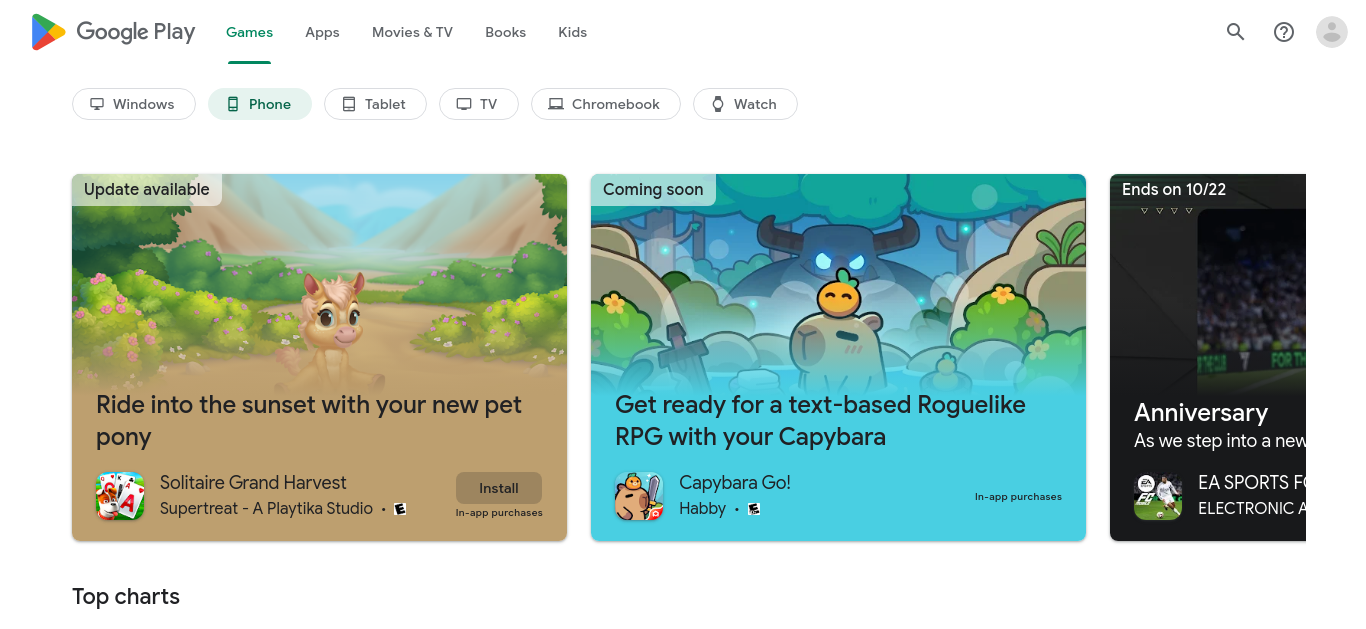Click the 'Coming soon' label
This screenshot has height=629, width=1366.
[653, 190]
